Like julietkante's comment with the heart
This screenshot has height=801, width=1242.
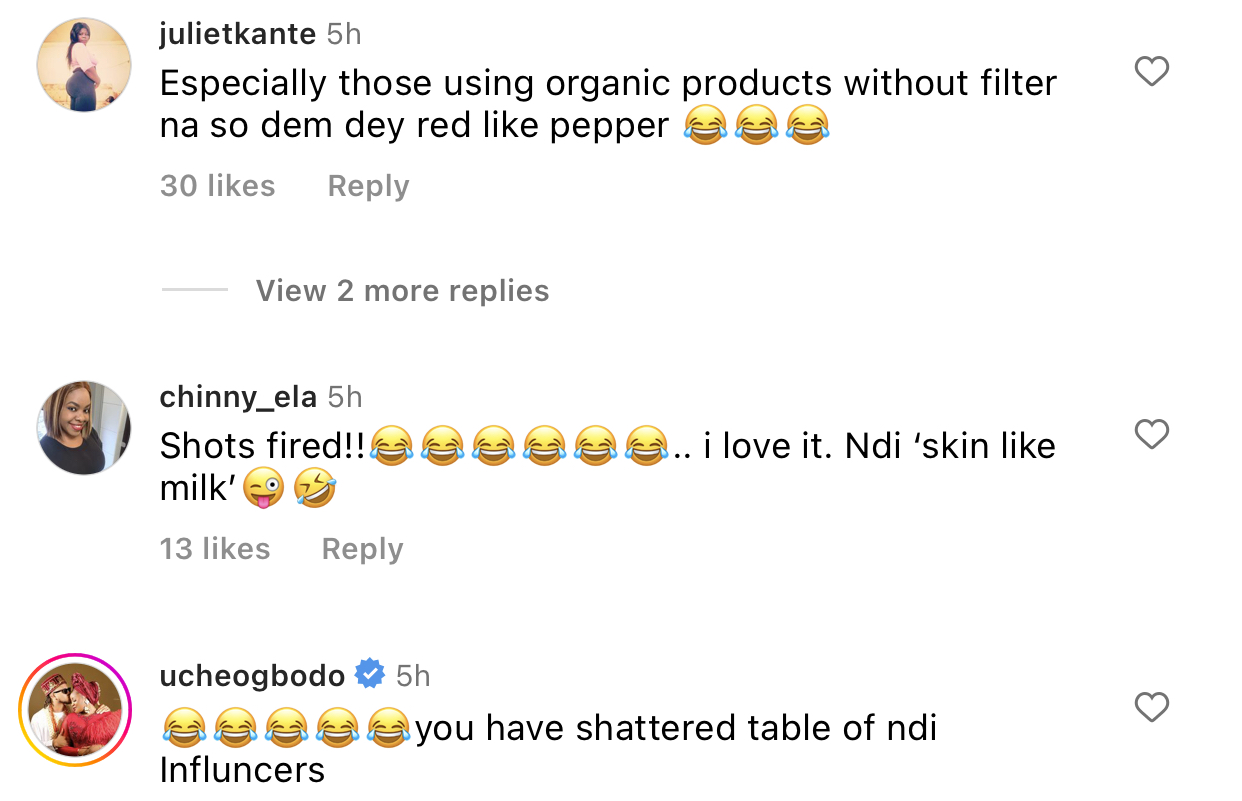pos(1152,72)
